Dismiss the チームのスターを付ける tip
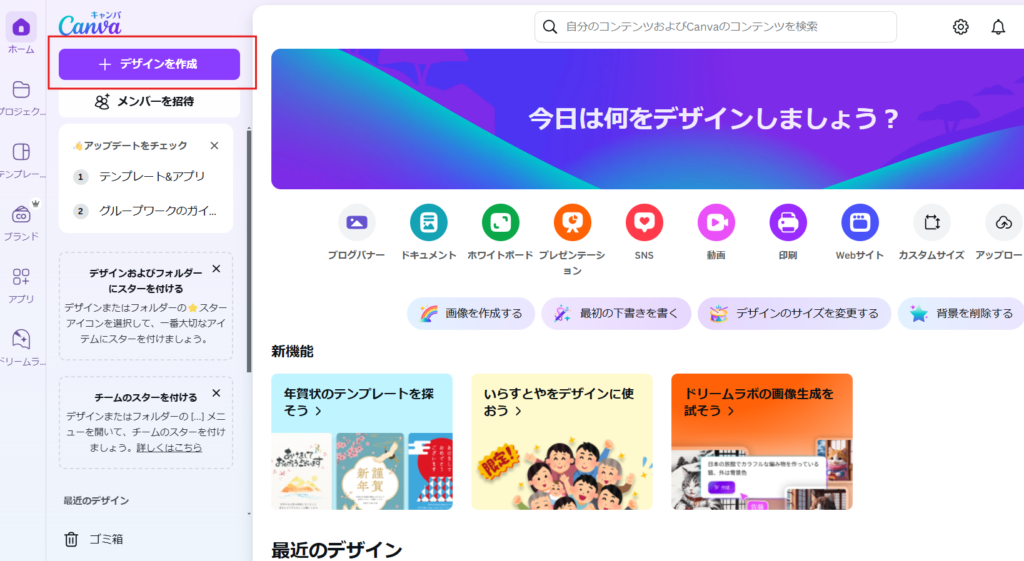This screenshot has width=1024, height=561. pos(216,393)
